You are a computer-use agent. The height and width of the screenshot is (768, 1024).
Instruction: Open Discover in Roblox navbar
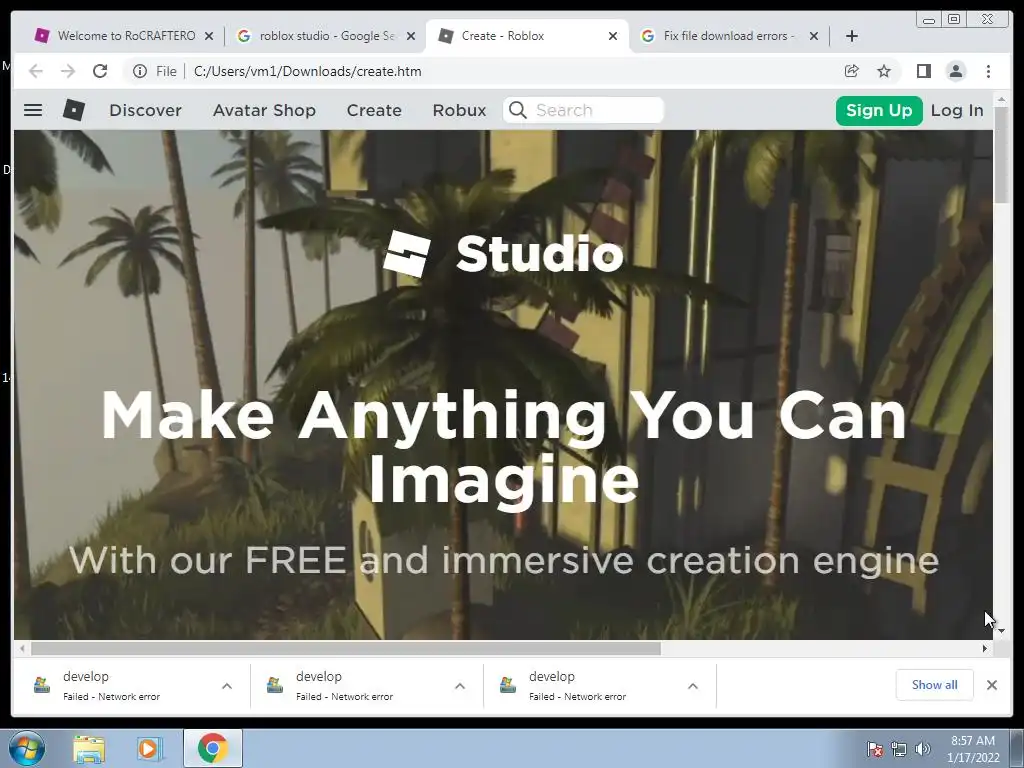145,110
